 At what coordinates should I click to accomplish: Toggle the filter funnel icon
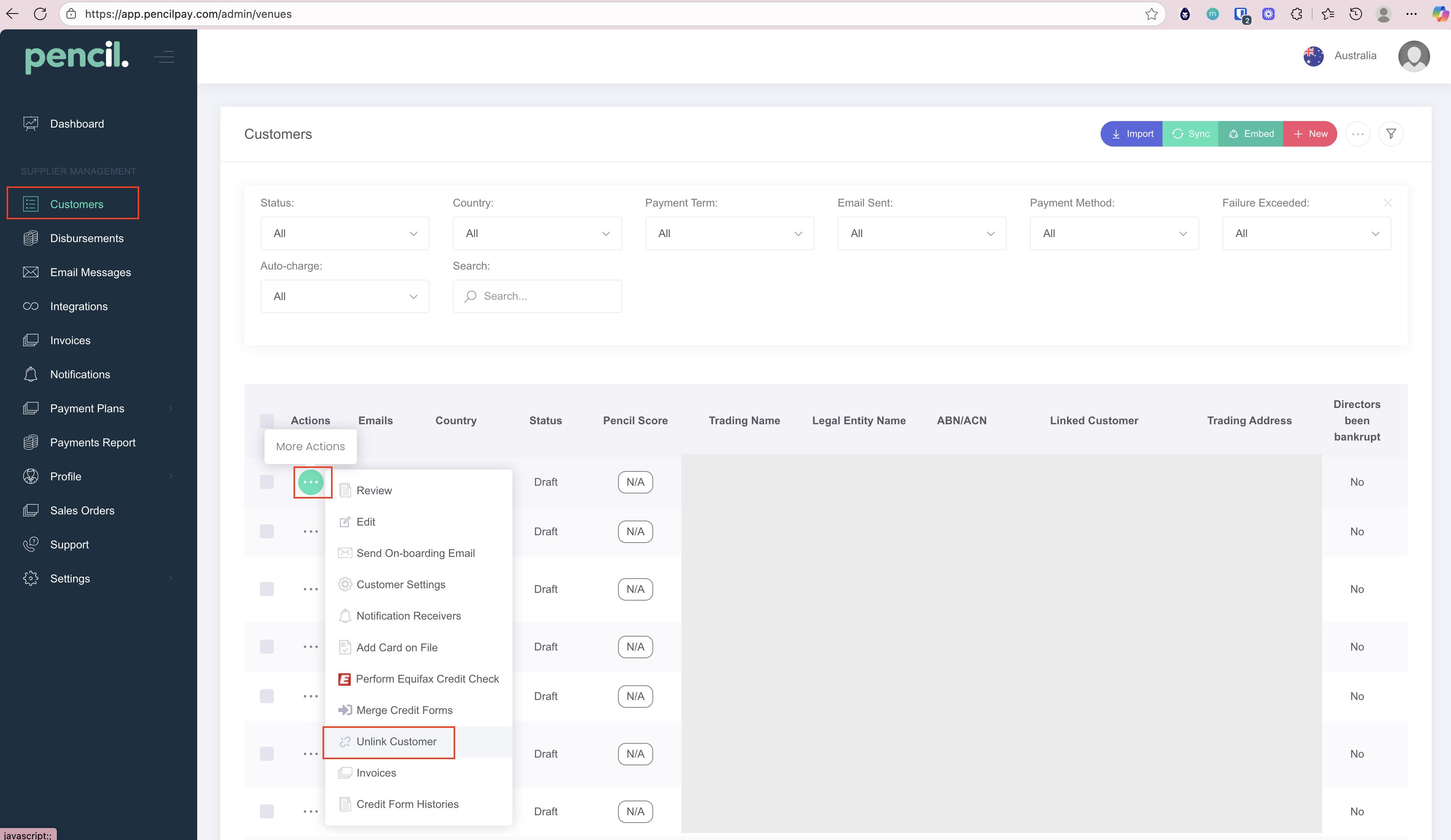point(1391,134)
